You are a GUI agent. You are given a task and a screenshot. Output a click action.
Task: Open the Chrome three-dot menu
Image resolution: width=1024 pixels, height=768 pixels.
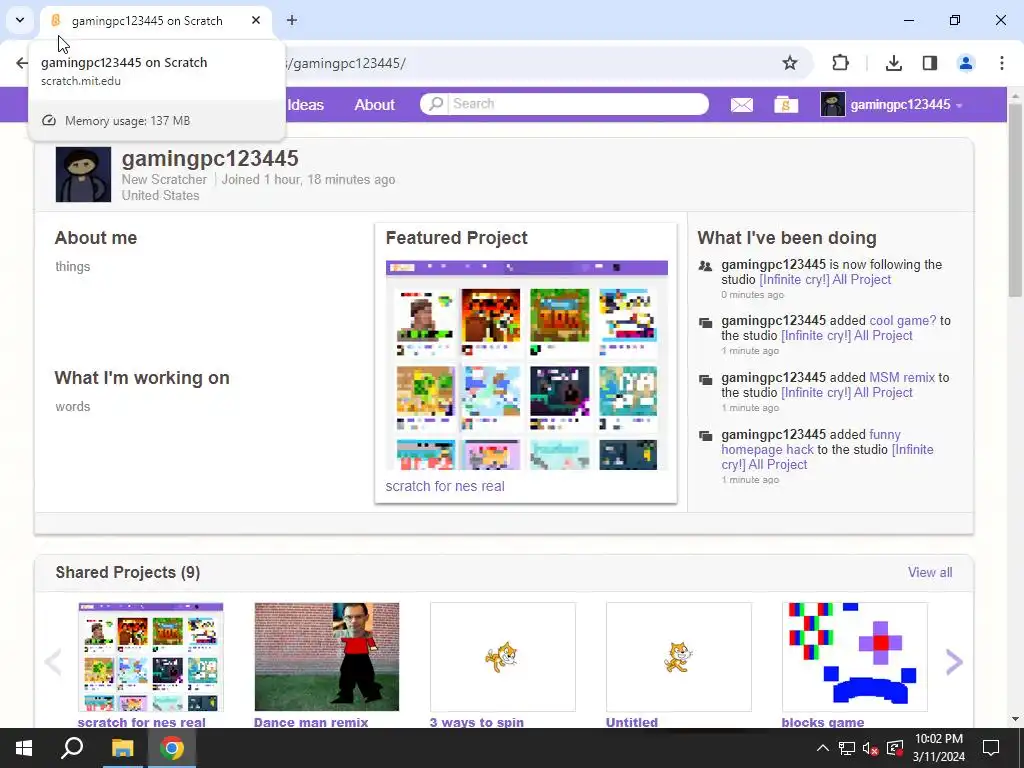coord(1001,63)
